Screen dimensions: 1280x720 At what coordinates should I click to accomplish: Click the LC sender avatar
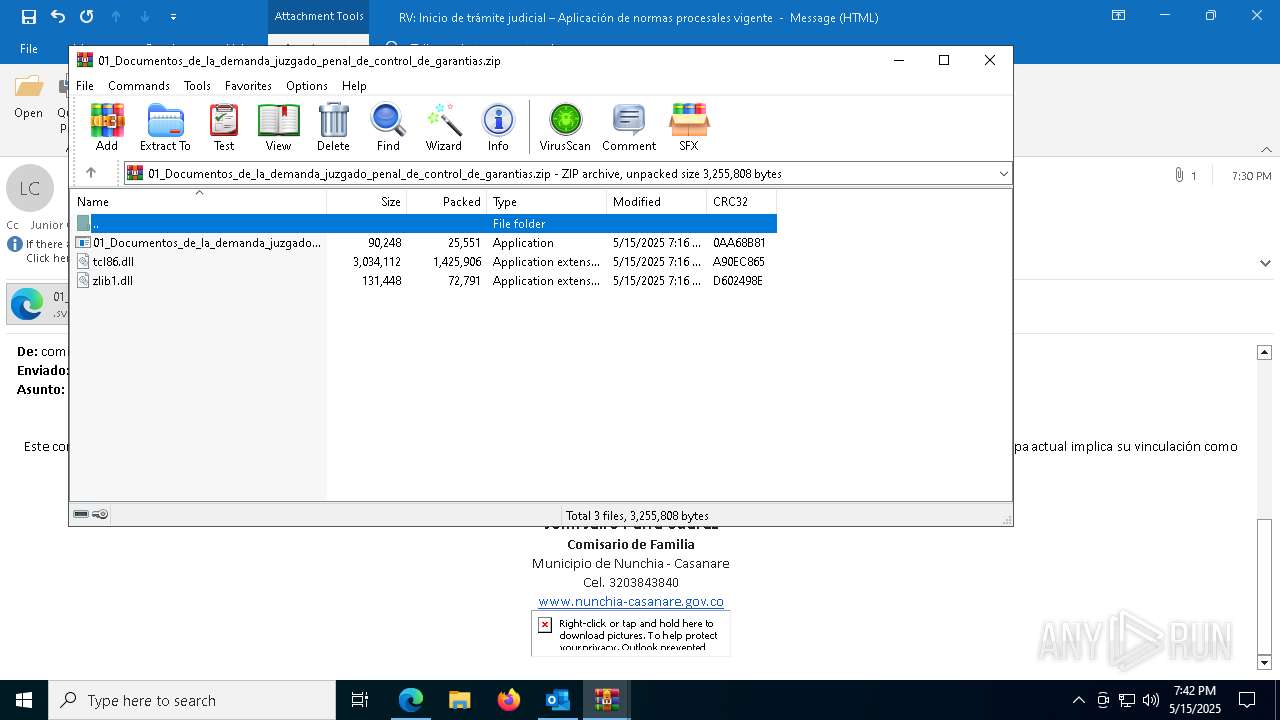(x=30, y=188)
